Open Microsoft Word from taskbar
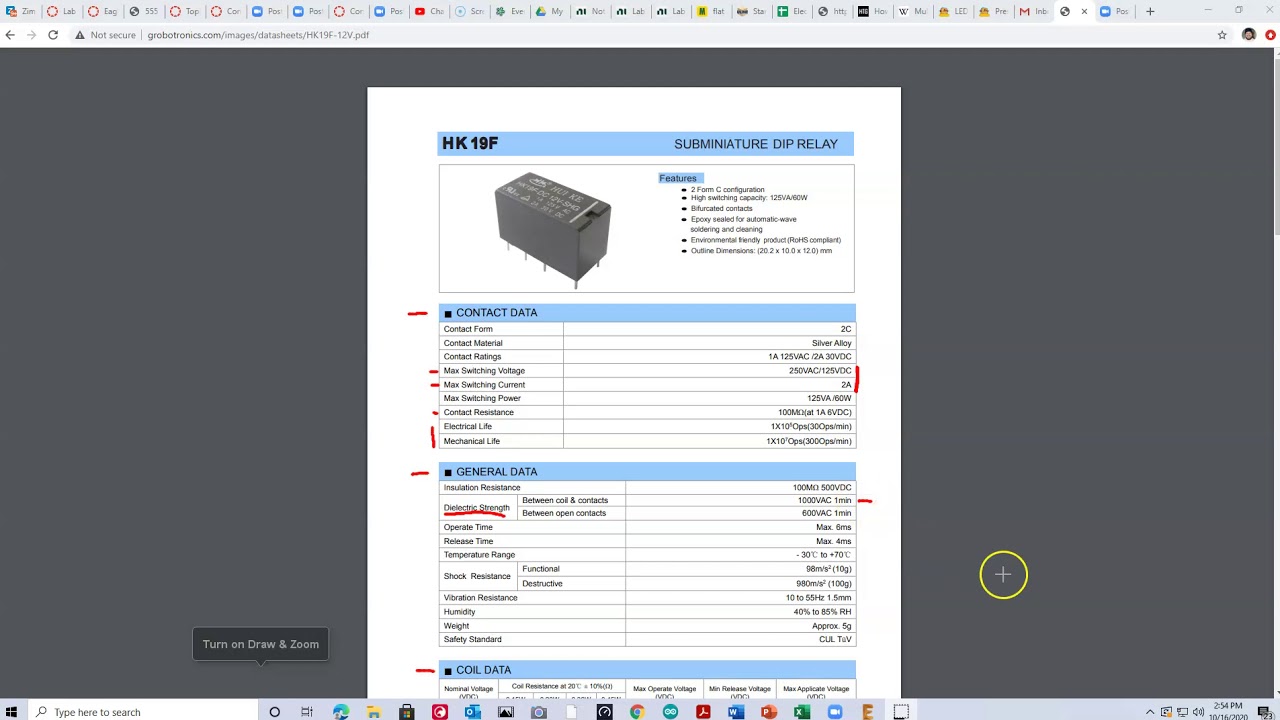The height and width of the screenshot is (720, 1280). coord(736,712)
